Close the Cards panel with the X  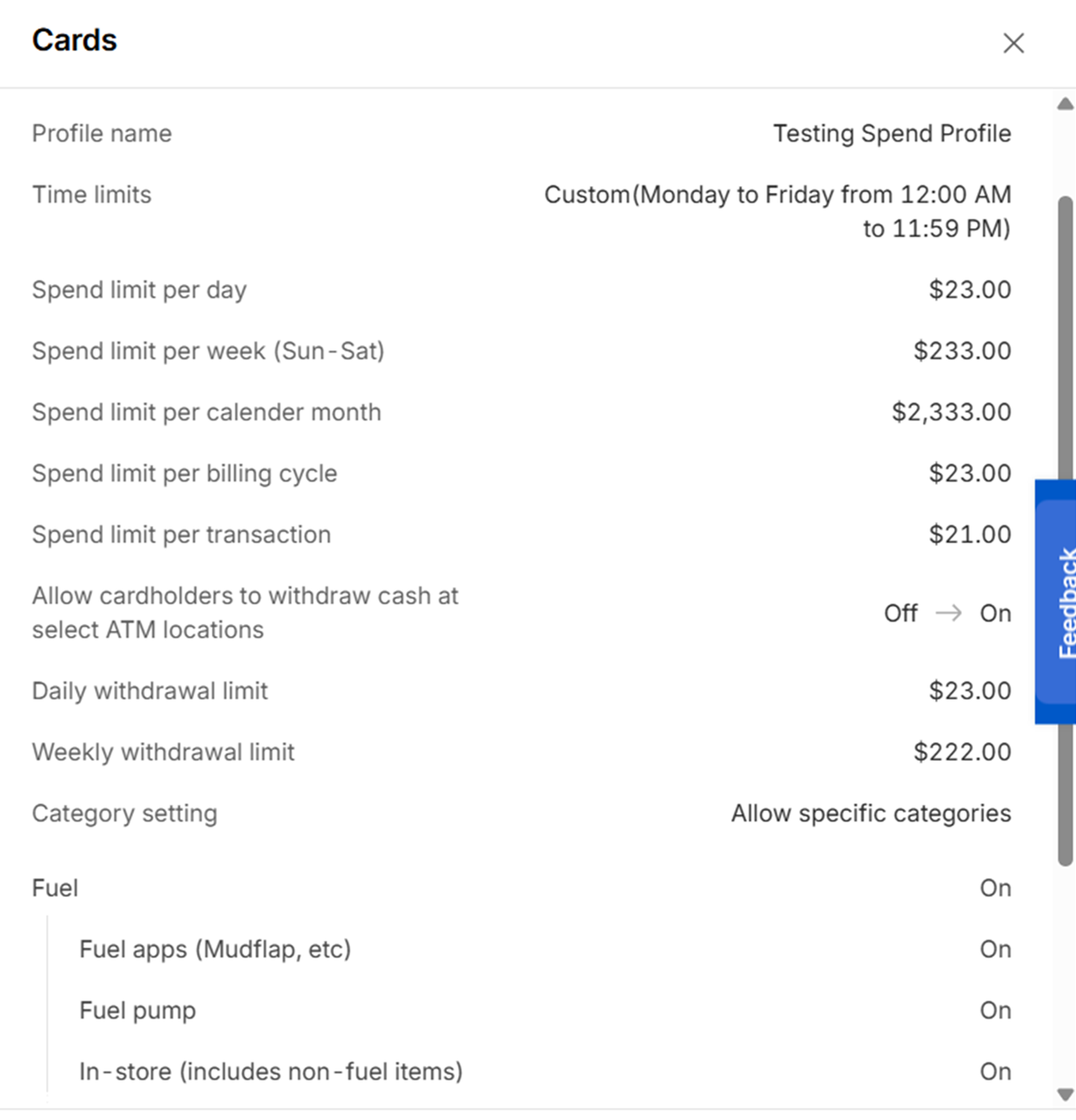[1013, 44]
